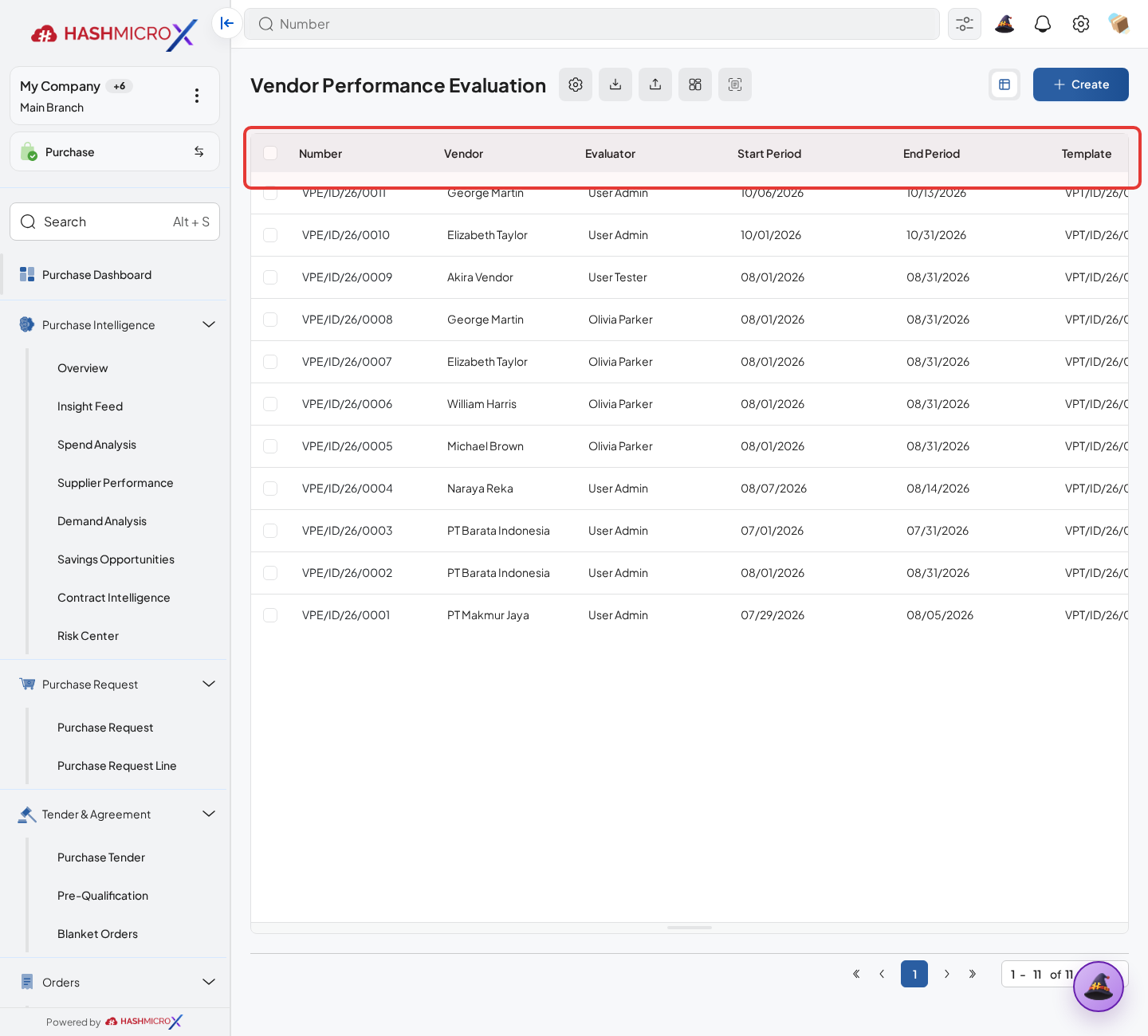Image resolution: width=1148 pixels, height=1036 pixels.
Task: Select the checkbox for VPE/ID/26/0010
Action: pyautogui.click(x=270, y=235)
